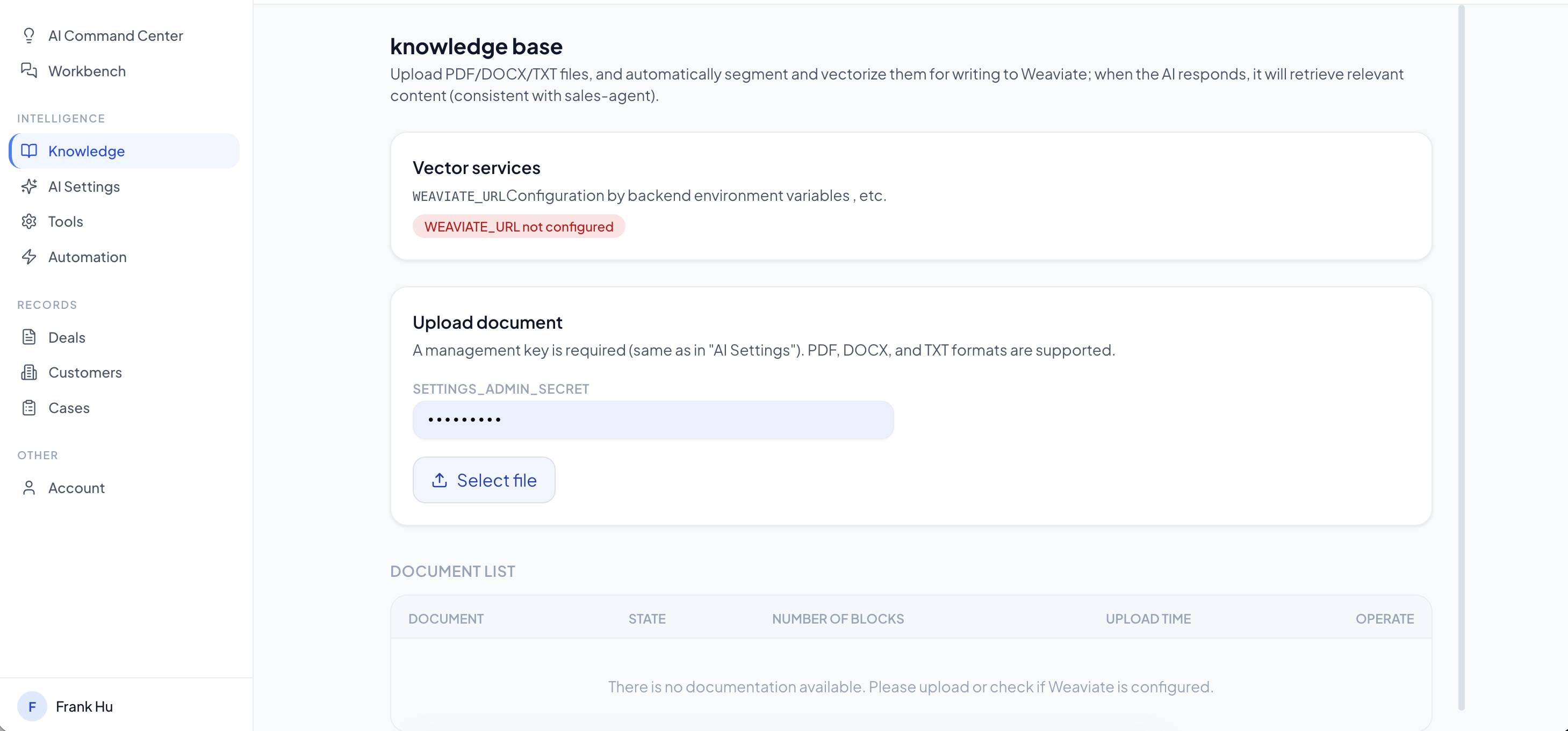The width and height of the screenshot is (1568, 731).
Task: Click the no documentation available message
Action: [911, 686]
